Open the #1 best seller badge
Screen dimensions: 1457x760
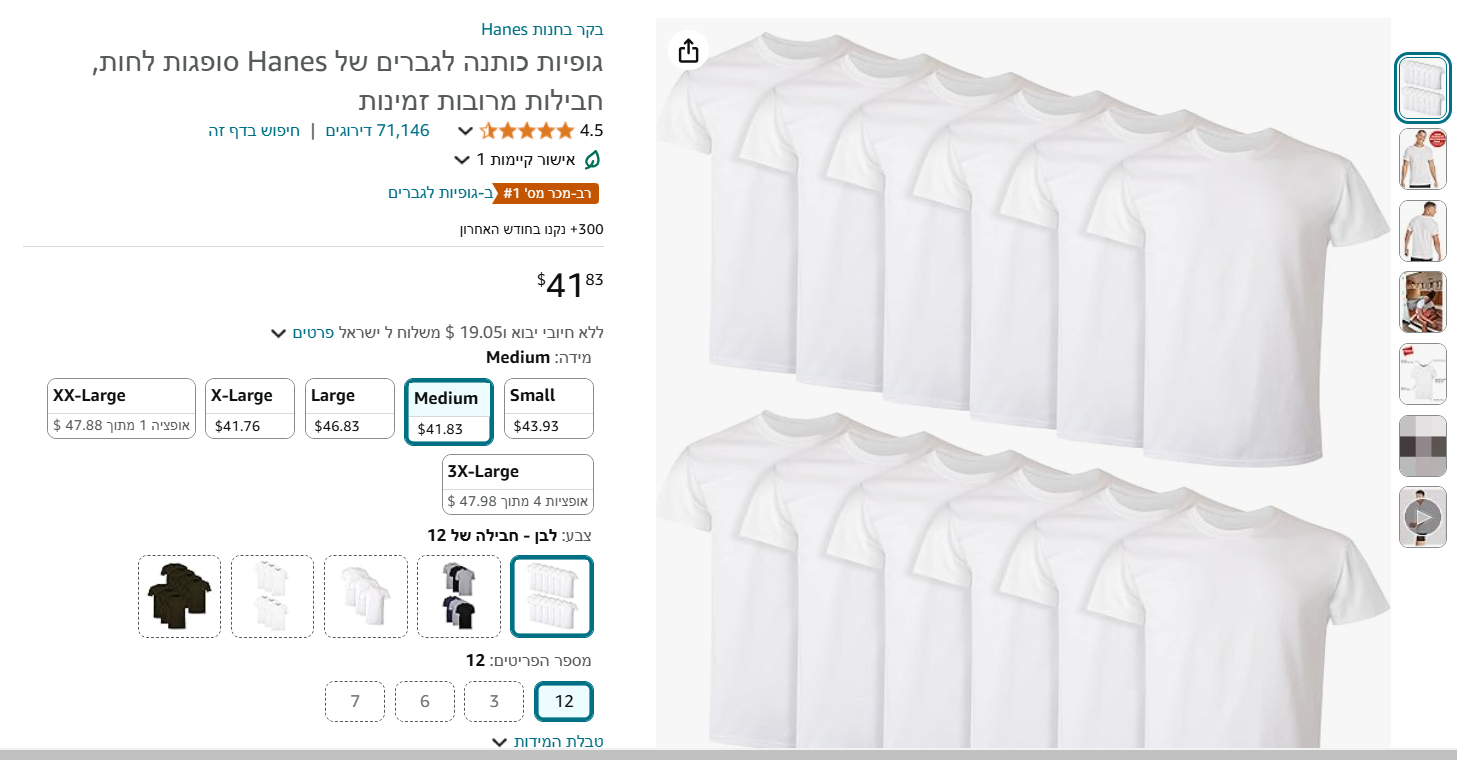546,193
